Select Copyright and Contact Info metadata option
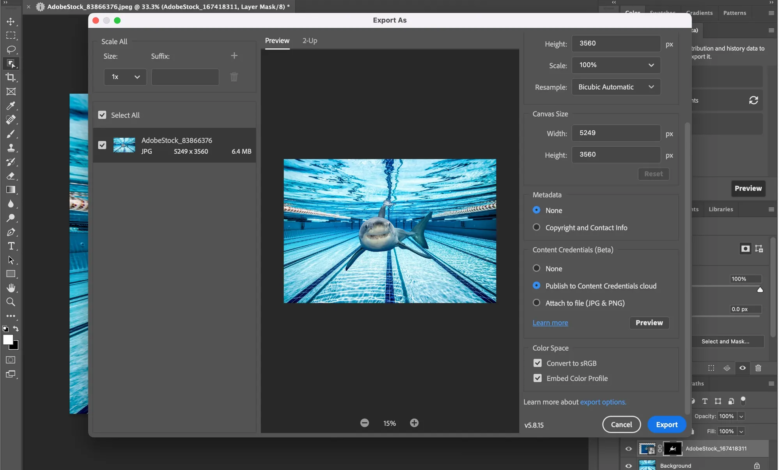Image resolution: width=780 pixels, height=470 pixels. click(537, 227)
